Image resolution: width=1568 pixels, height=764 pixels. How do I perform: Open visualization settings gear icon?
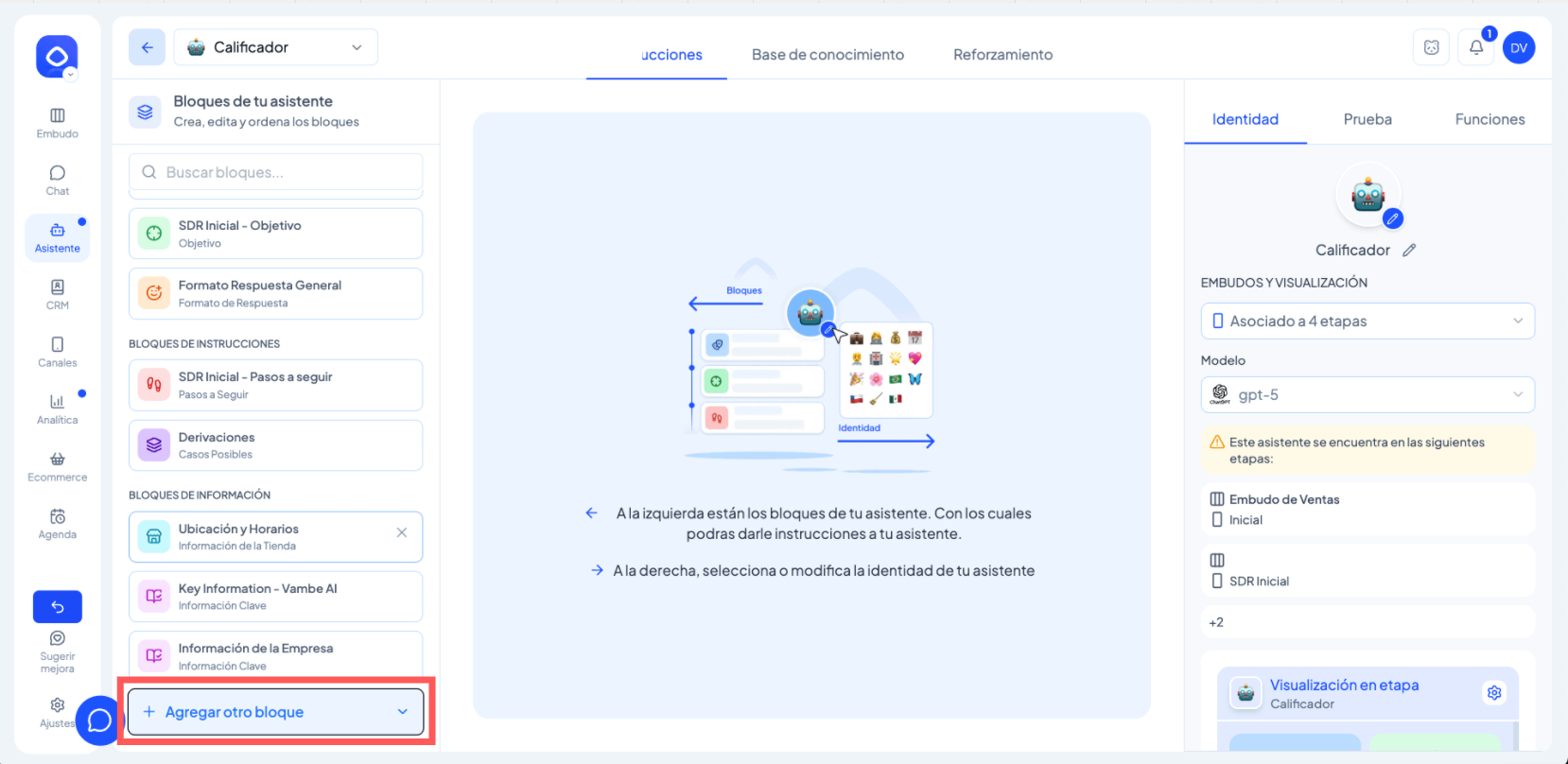point(1493,693)
